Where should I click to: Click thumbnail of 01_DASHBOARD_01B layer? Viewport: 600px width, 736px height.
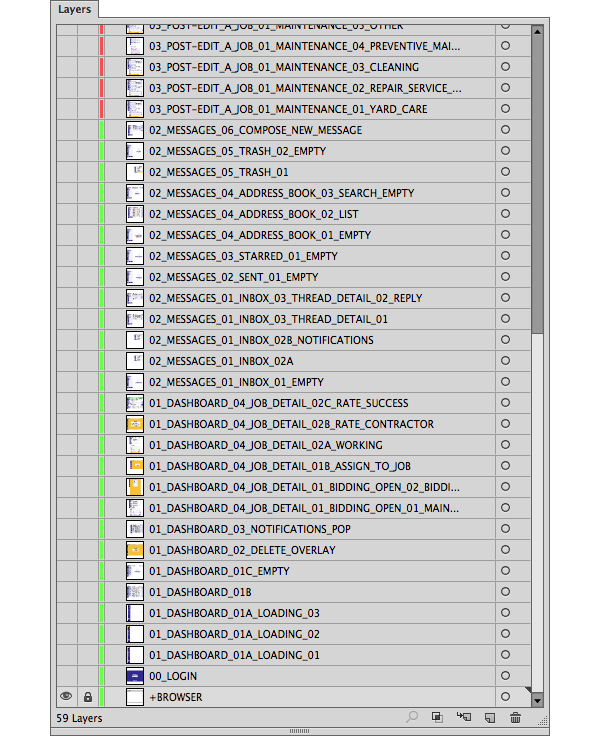[135, 592]
